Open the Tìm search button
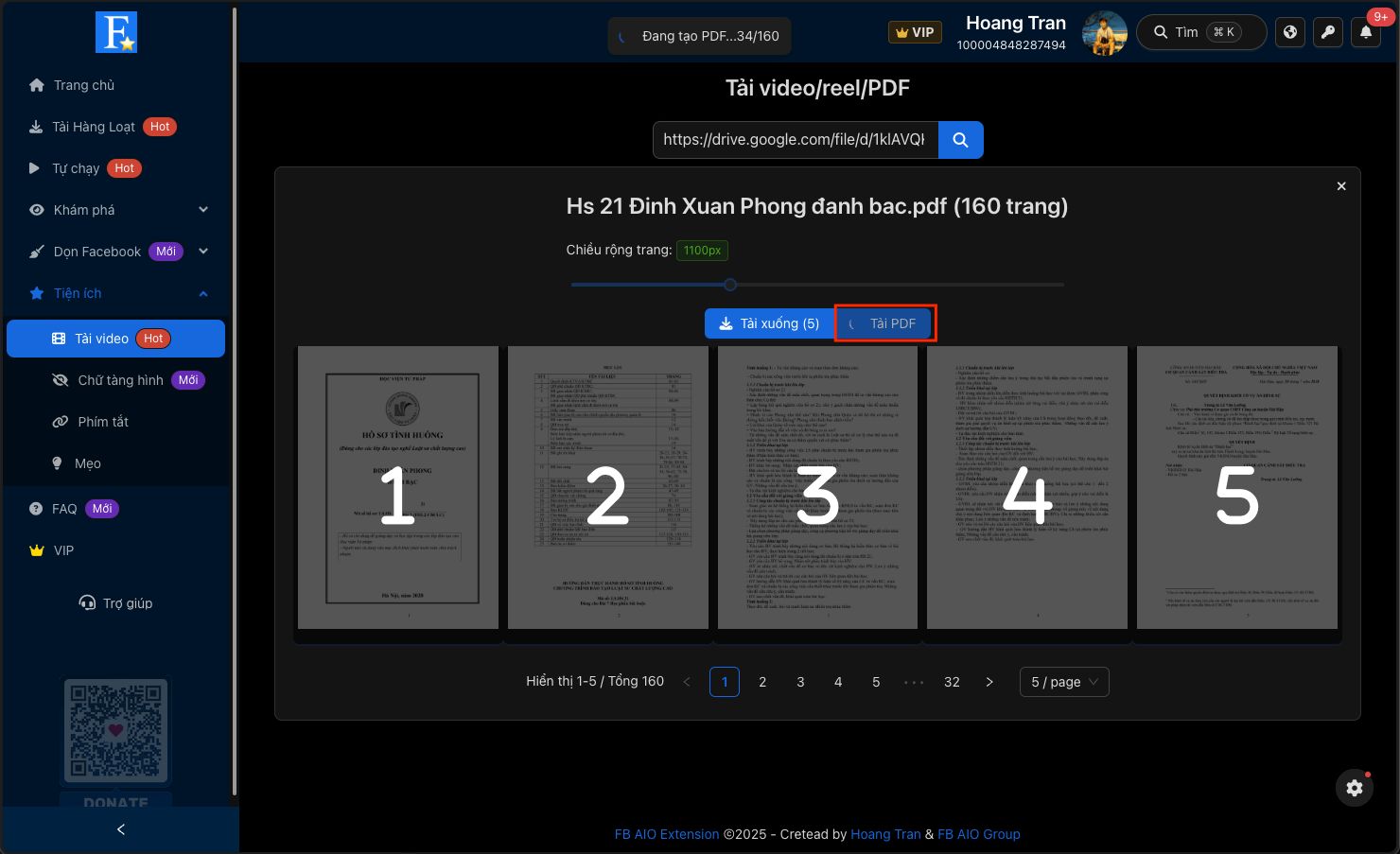Viewport: 1400px width, 854px height. (1201, 32)
